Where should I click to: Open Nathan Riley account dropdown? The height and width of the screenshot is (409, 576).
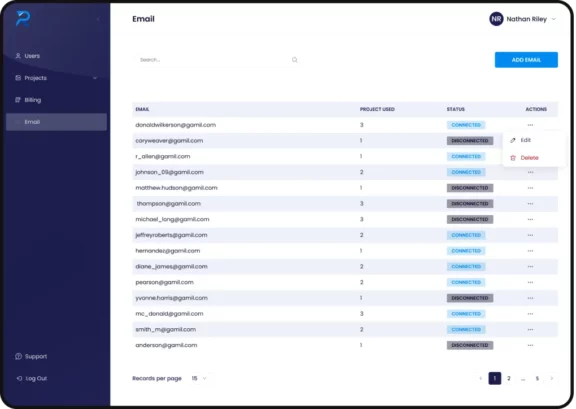tap(554, 19)
